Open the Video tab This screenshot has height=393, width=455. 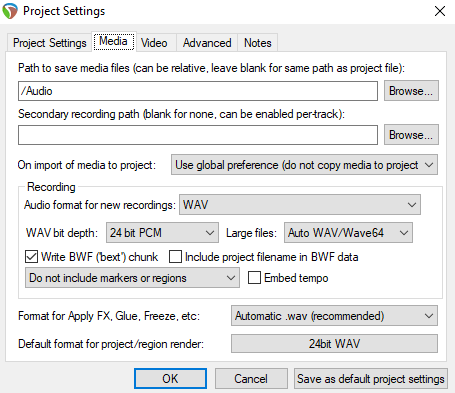point(154,43)
